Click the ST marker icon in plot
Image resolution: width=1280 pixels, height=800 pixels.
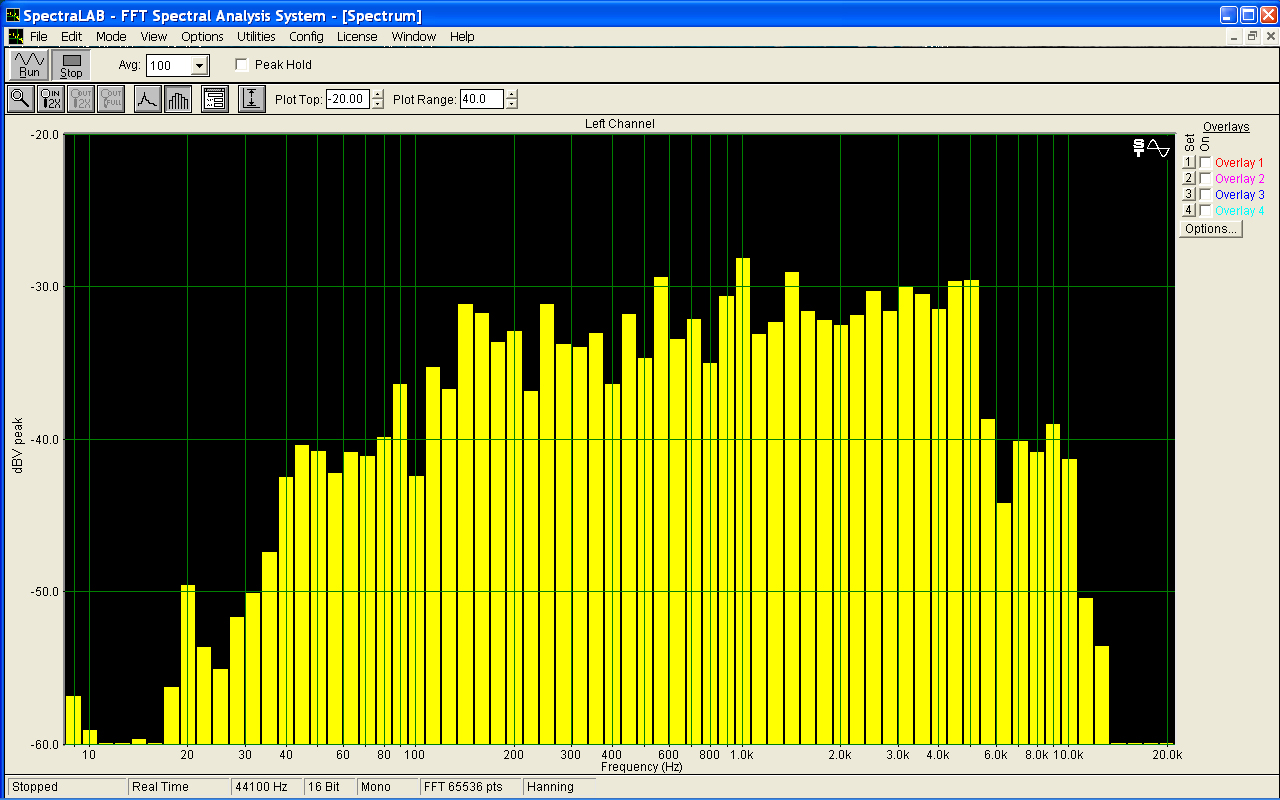(1138, 148)
